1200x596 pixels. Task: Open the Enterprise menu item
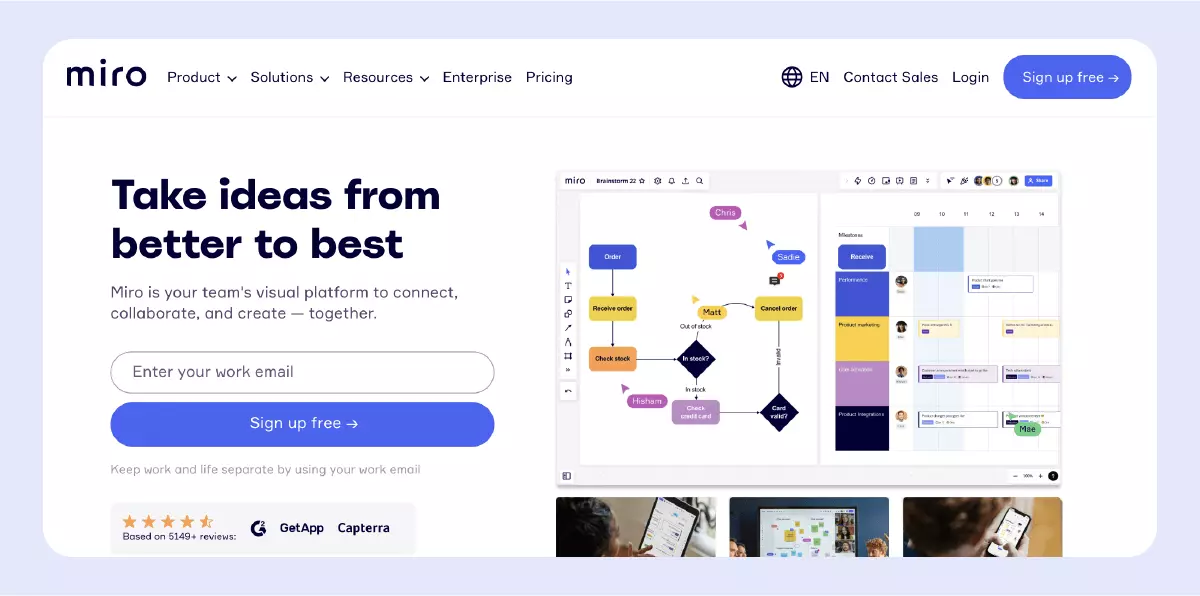477,77
